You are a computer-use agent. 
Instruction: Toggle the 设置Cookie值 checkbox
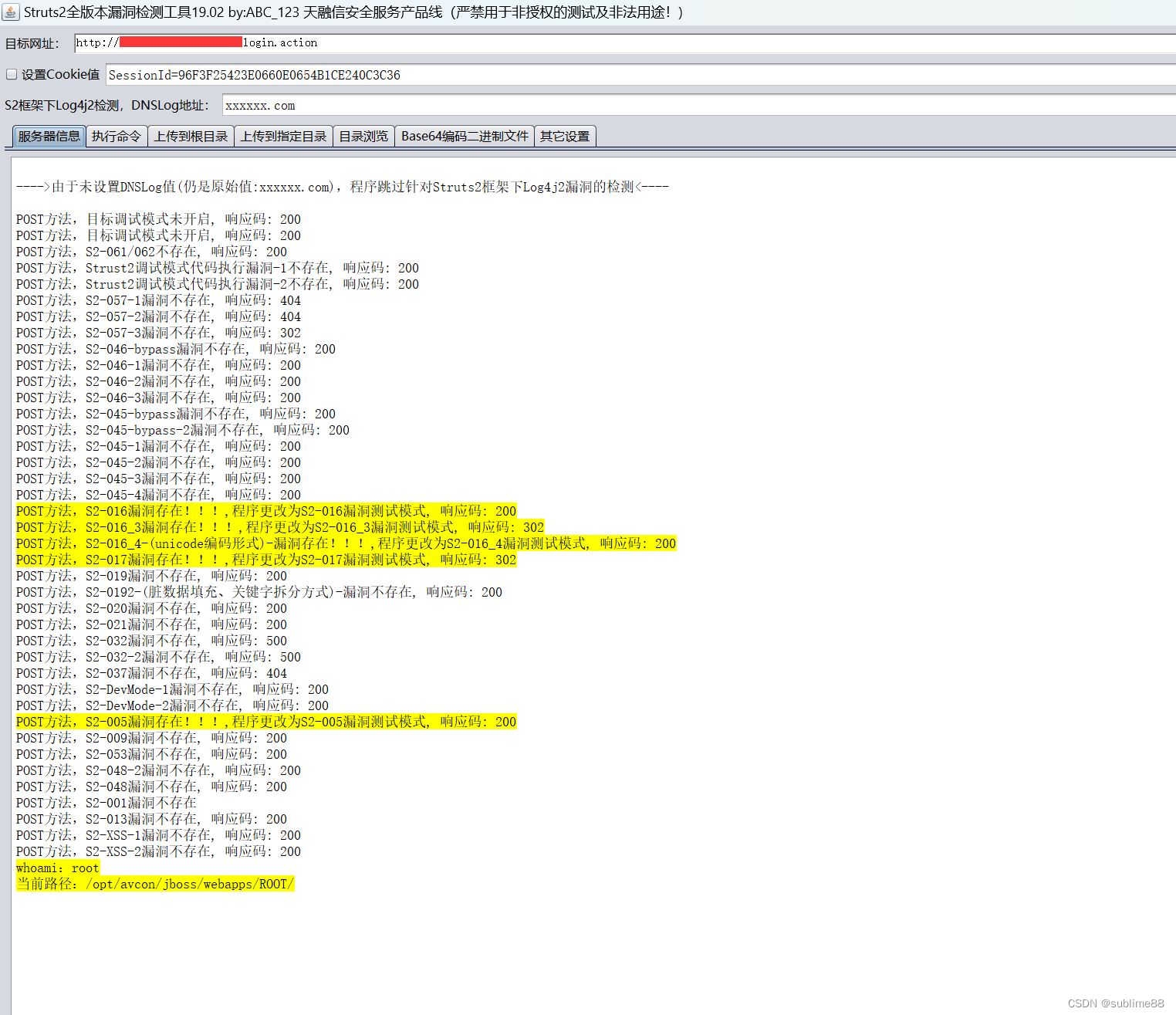coord(12,74)
